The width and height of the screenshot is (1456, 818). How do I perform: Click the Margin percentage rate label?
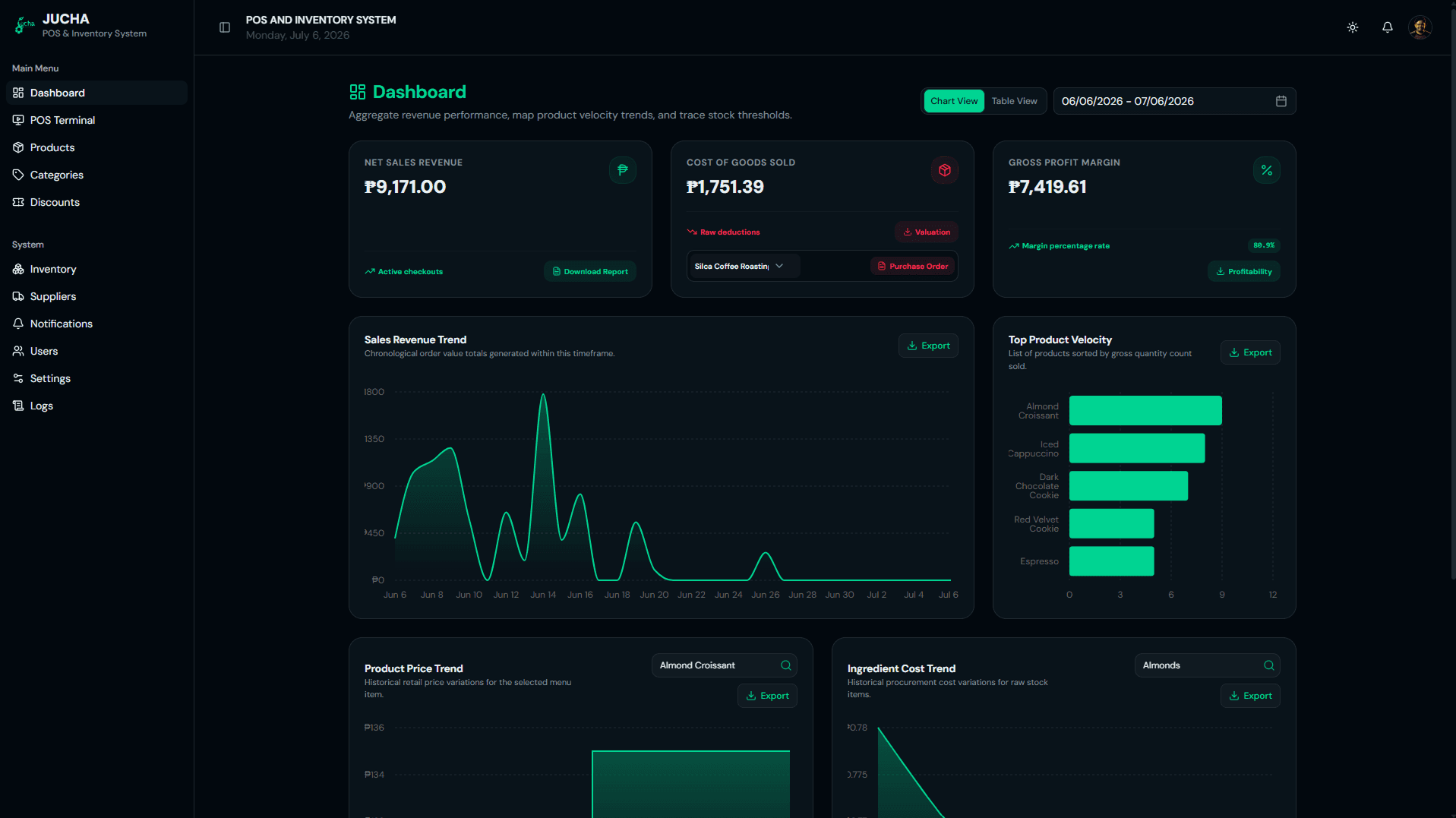[x=1066, y=246]
